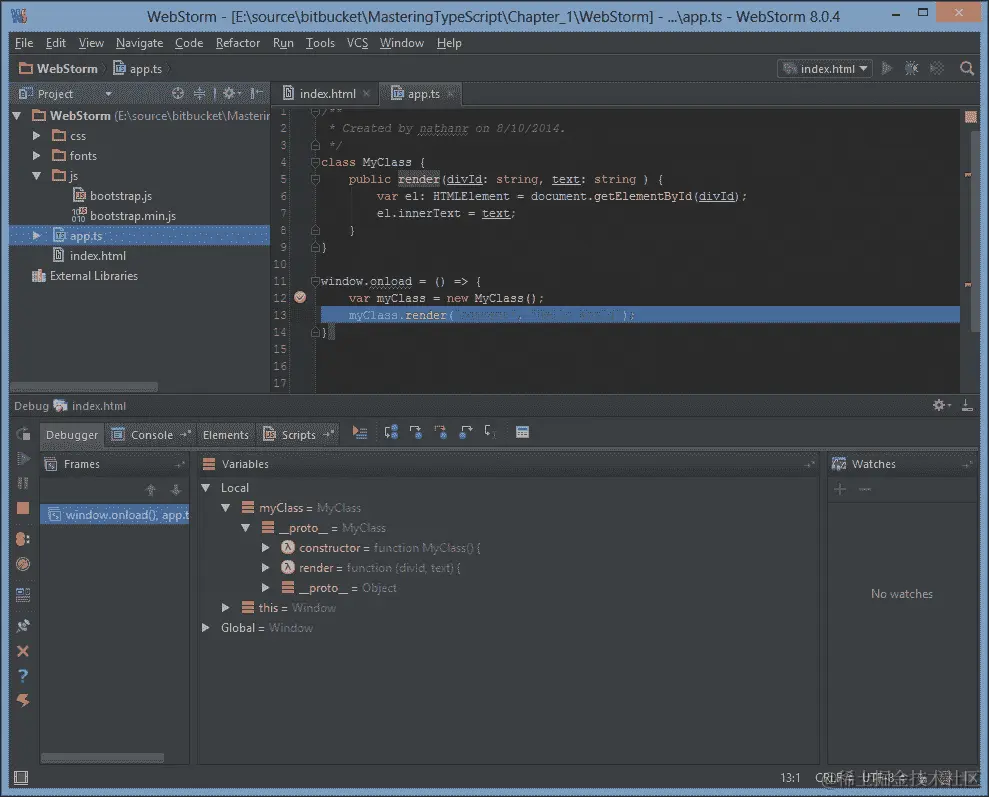Open the View Breakpoints icon
The height and width of the screenshot is (797, 989).
click(23, 539)
